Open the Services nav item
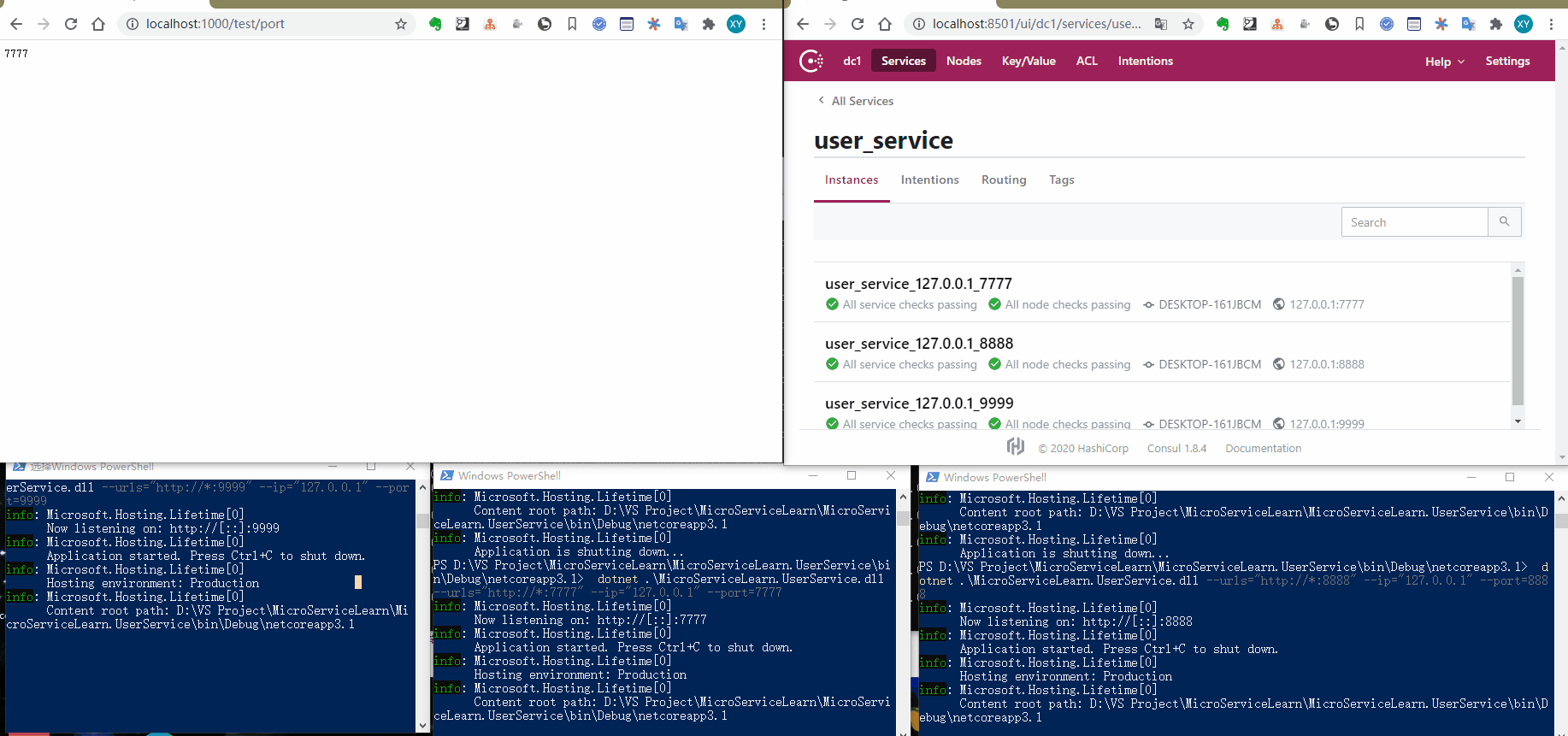The height and width of the screenshot is (736, 1568). point(904,61)
